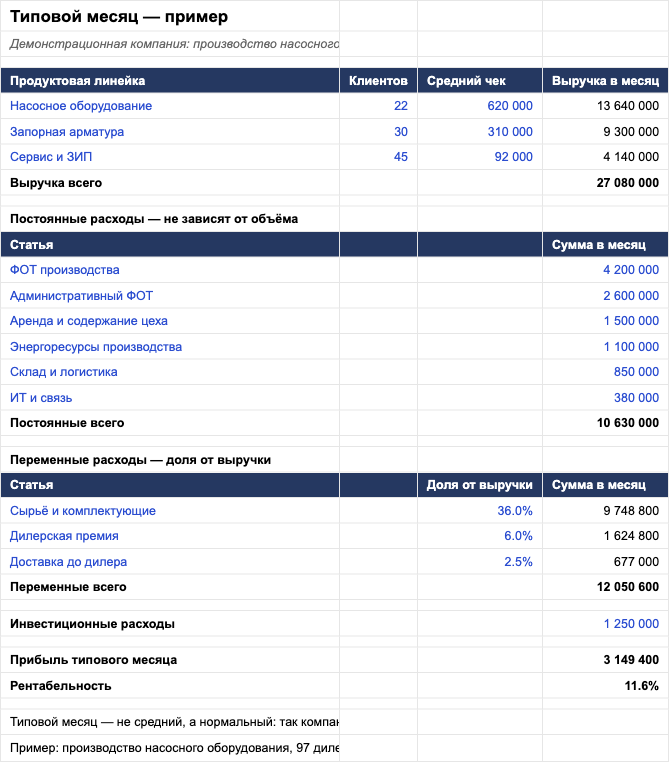Select the 'Выручка в месяц' header cell
Viewport: 670px width, 762px height.
(605, 81)
